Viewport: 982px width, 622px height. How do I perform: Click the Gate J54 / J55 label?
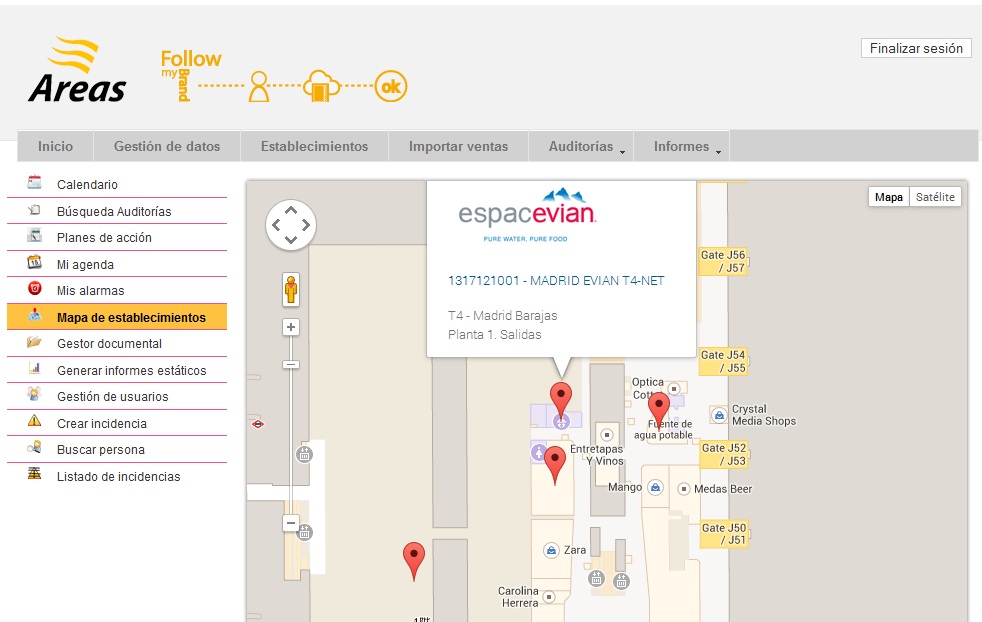coord(723,361)
